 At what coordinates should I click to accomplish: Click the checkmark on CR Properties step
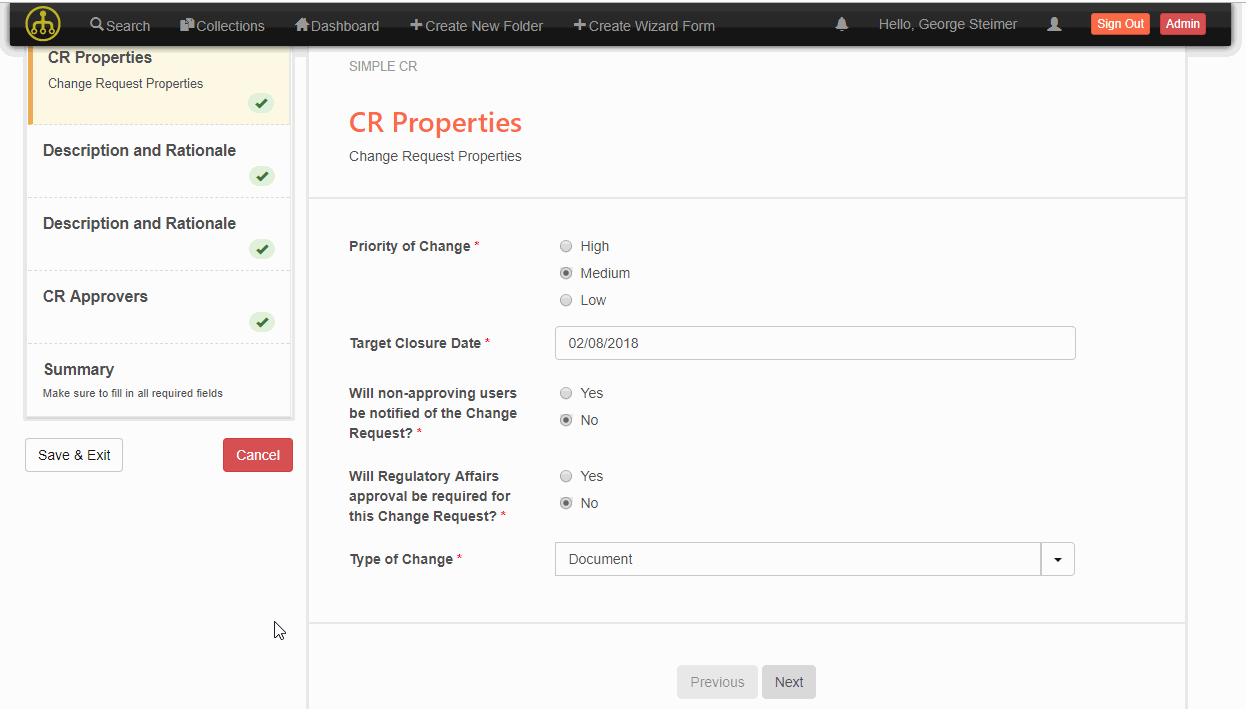click(x=261, y=103)
